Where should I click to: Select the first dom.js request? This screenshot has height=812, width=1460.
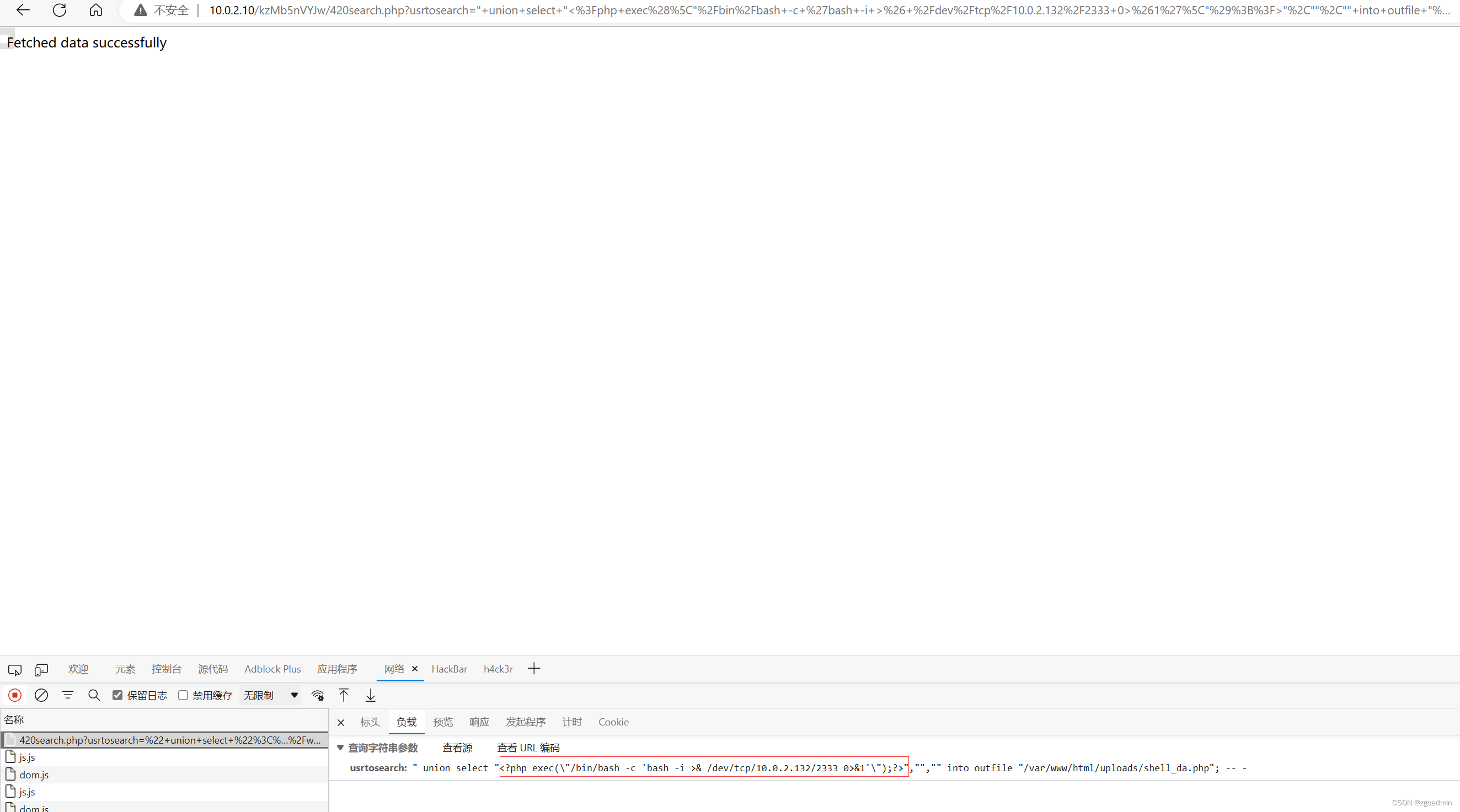pos(164,775)
